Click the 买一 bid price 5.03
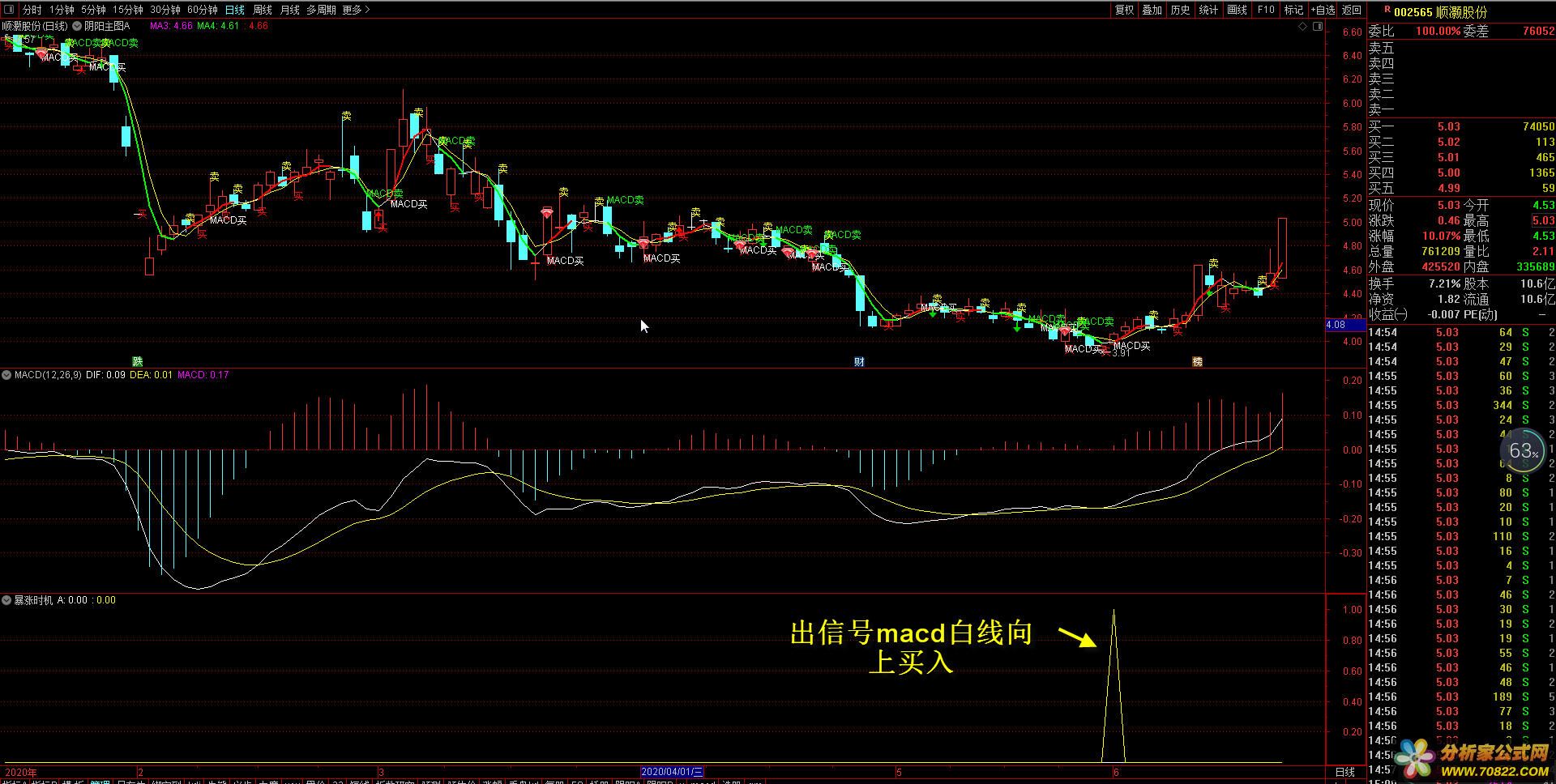The height and width of the screenshot is (784, 1556). [x=1448, y=126]
